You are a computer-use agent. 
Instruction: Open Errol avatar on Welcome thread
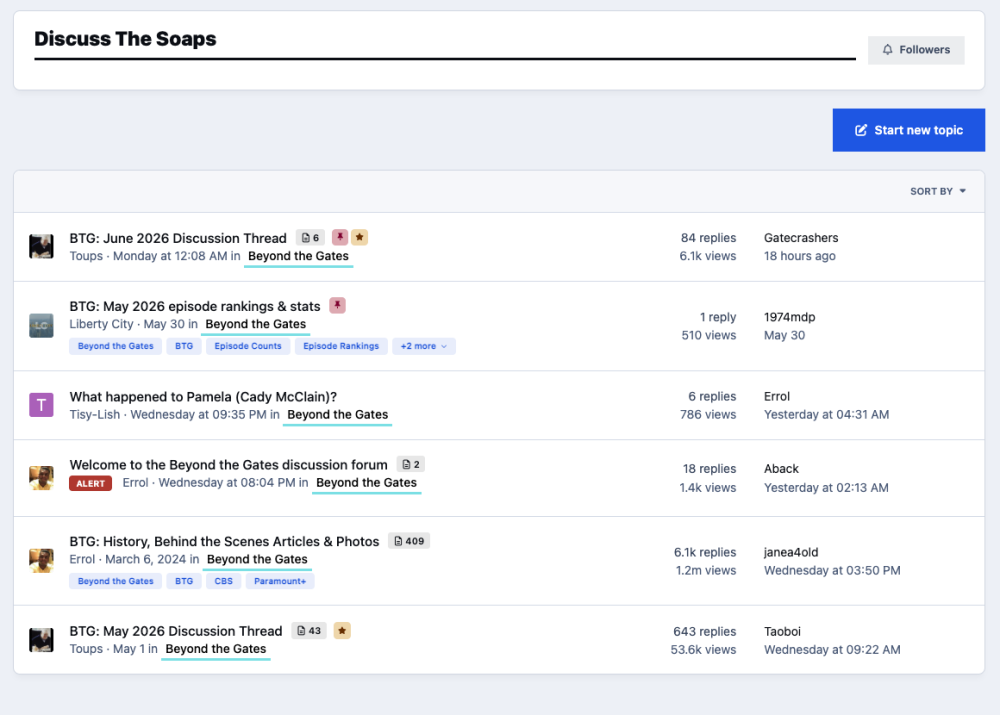click(41, 478)
